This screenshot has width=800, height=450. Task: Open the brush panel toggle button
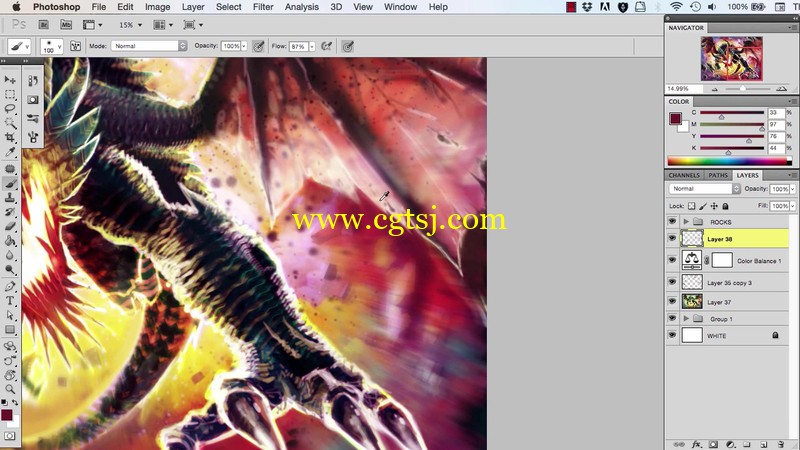point(76,46)
